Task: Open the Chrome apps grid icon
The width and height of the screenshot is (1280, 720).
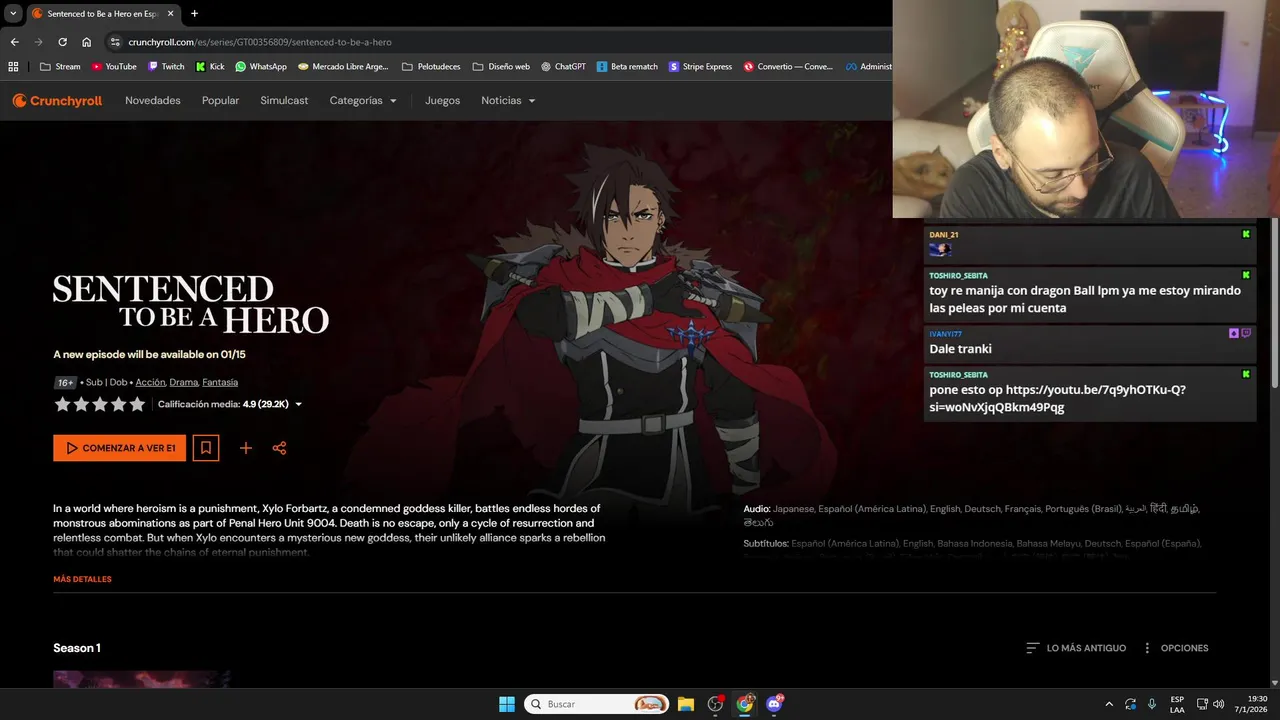Action: click(13, 67)
